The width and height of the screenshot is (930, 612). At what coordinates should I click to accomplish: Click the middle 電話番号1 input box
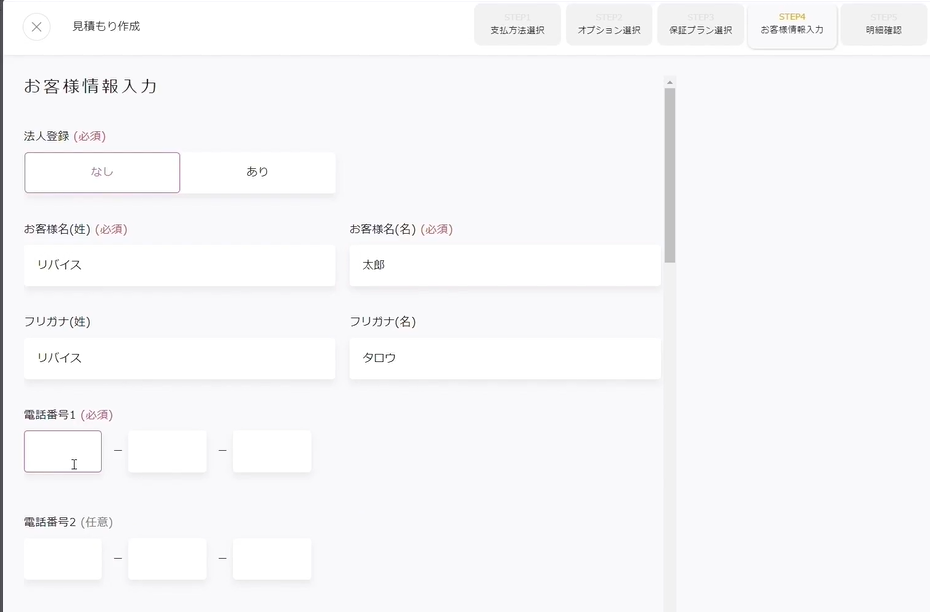click(x=167, y=451)
